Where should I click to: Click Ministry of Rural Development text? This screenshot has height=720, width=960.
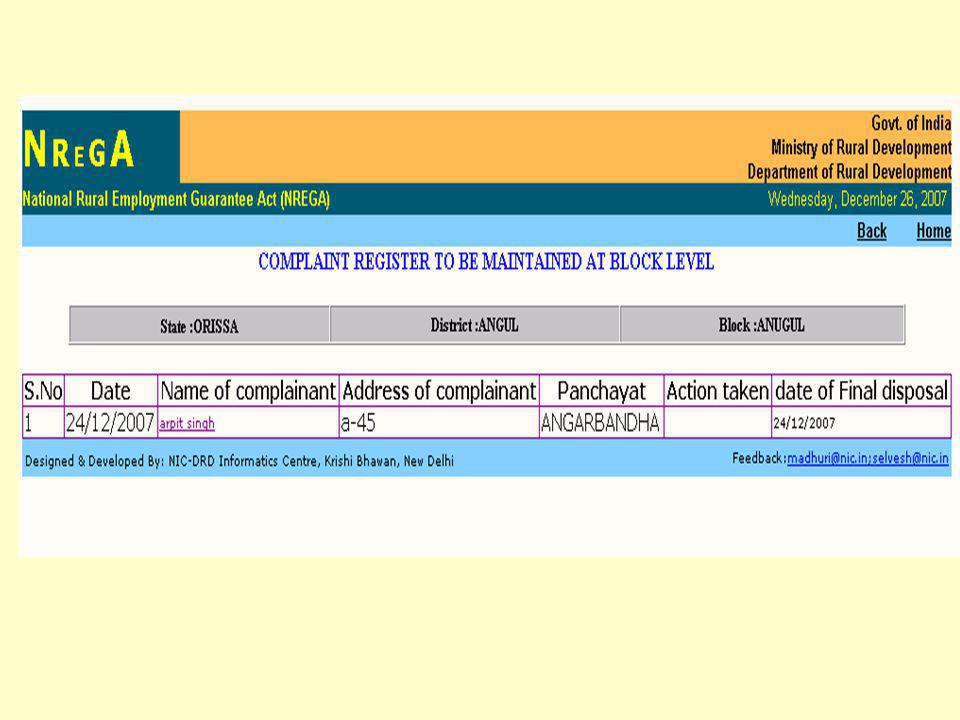click(x=861, y=148)
